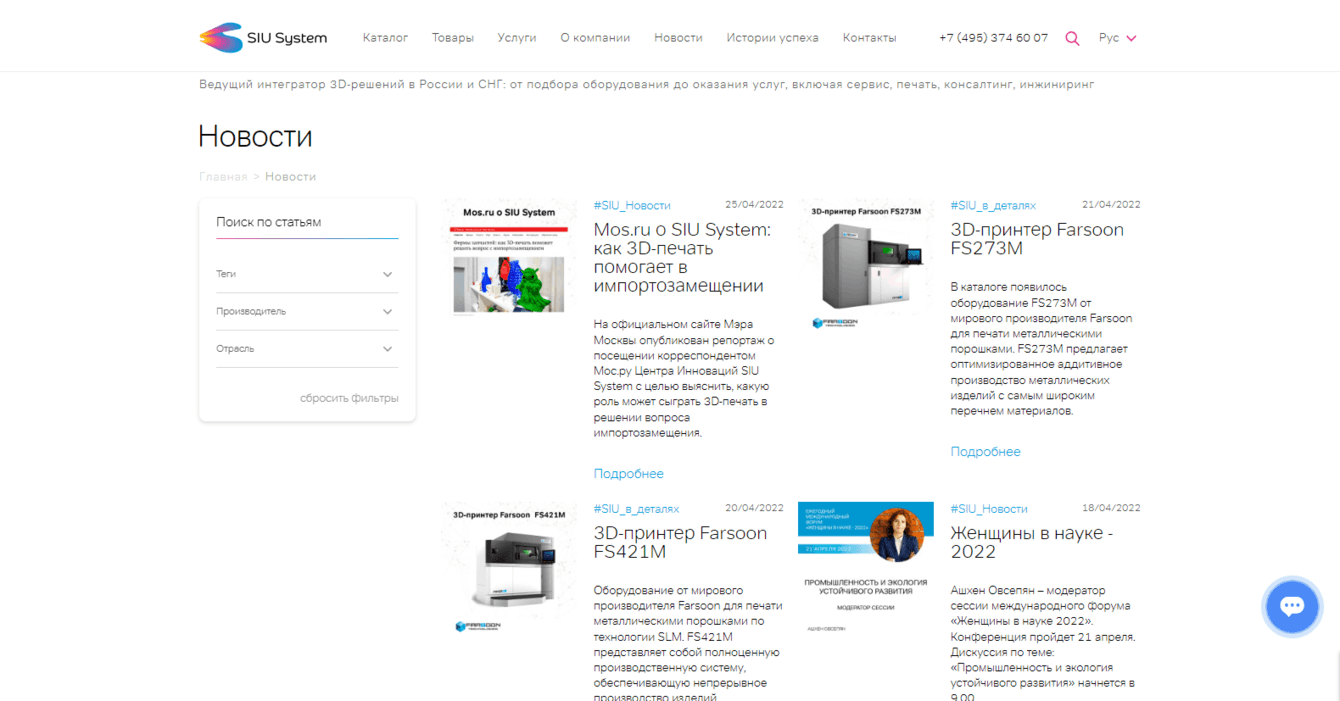Click the Главная breadcrumb link

[x=223, y=177]
